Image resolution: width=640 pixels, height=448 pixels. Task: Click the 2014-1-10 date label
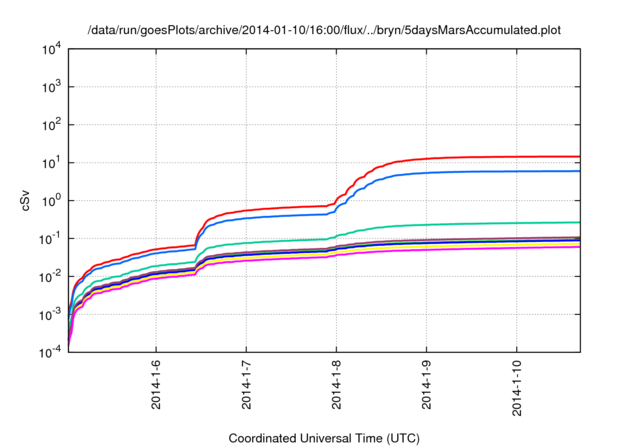(x=517, y=388)
